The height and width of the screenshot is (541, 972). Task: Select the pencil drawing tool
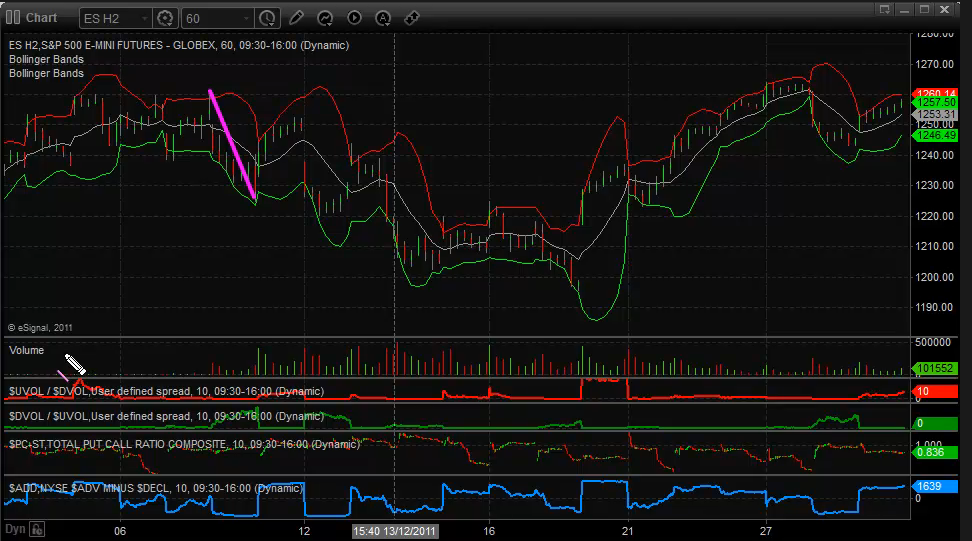coord(296,18)
